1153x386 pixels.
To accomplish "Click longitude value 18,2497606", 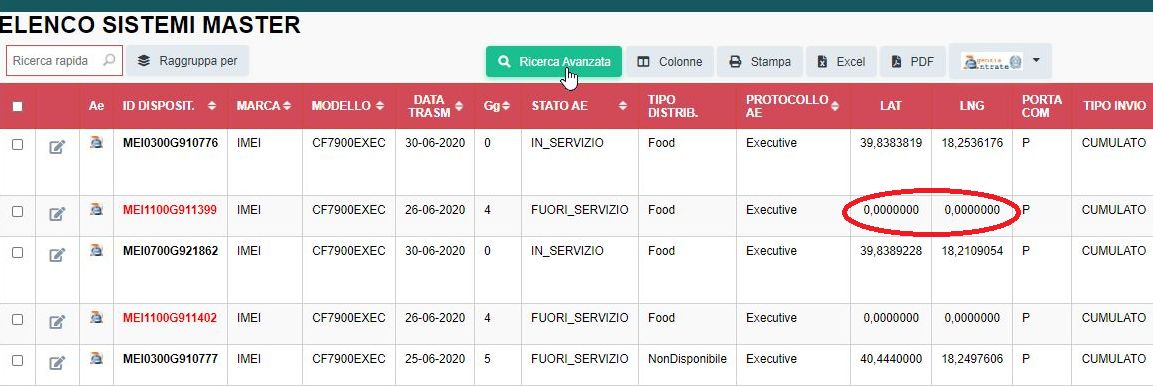I will [x=971, y=359].
